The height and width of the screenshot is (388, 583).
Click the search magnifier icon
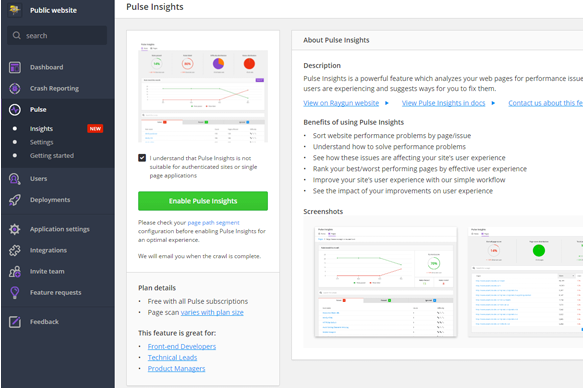point(16,35)
